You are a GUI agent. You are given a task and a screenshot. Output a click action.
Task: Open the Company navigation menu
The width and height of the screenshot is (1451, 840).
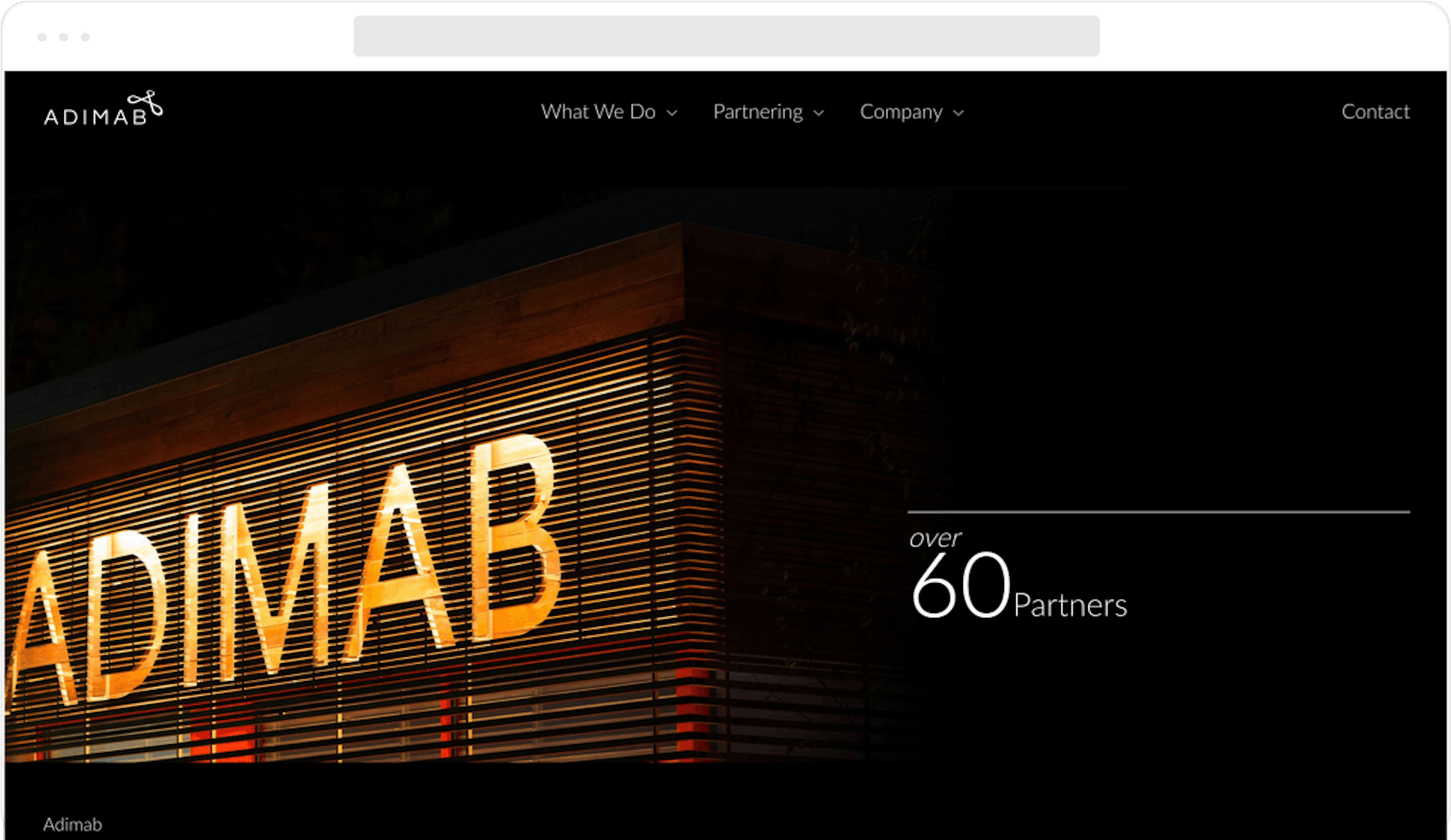click(x=901, y=112)
